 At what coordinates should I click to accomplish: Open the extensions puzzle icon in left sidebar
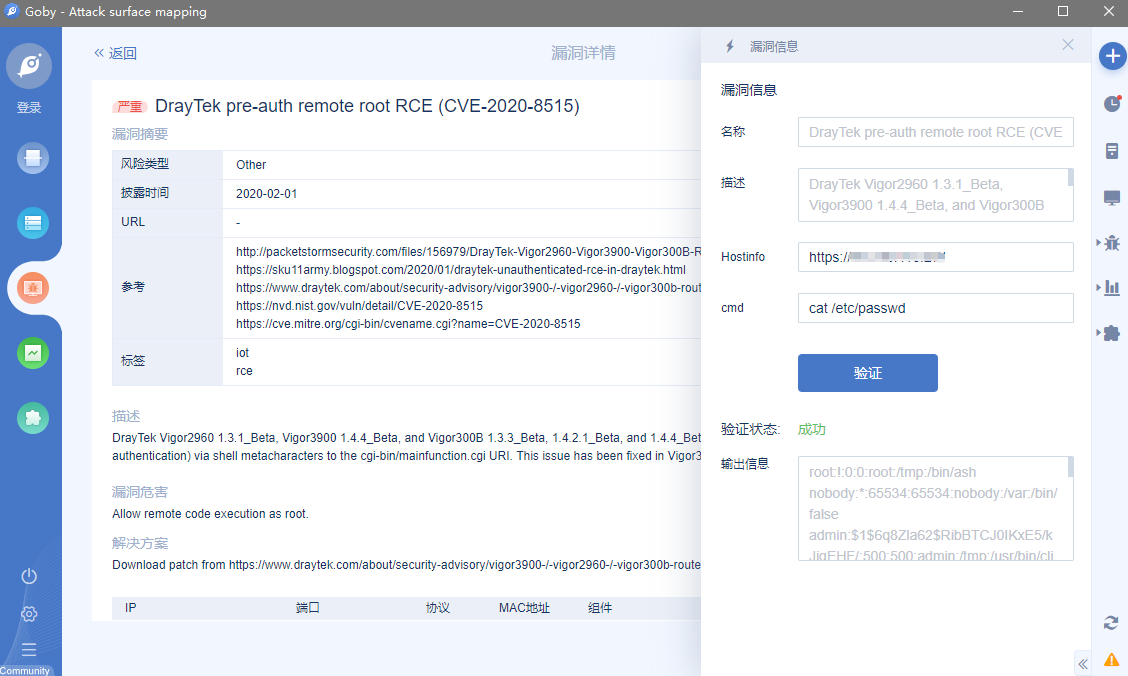point(32,417)
